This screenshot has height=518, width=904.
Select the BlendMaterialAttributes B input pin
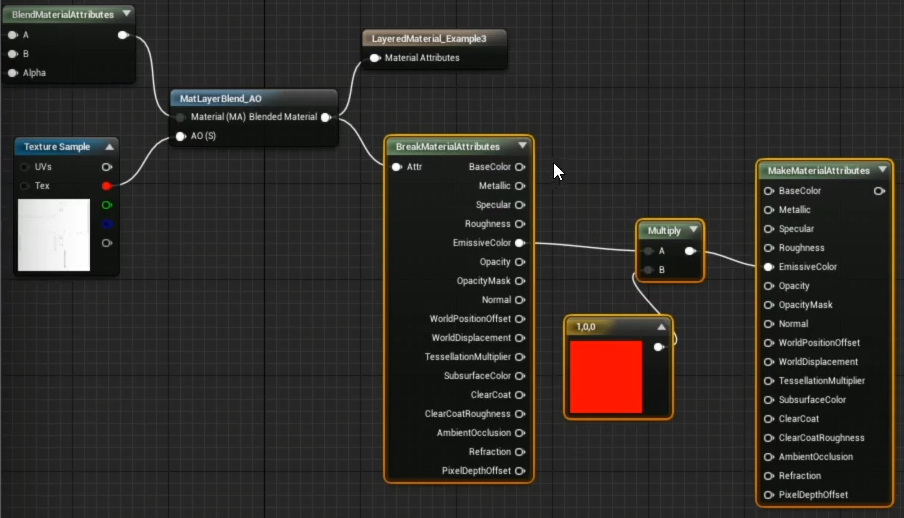(13, 54)
